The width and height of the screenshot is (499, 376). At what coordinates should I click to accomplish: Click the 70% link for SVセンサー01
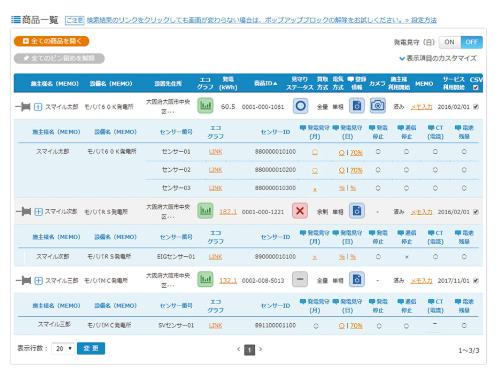click(356, 326)
